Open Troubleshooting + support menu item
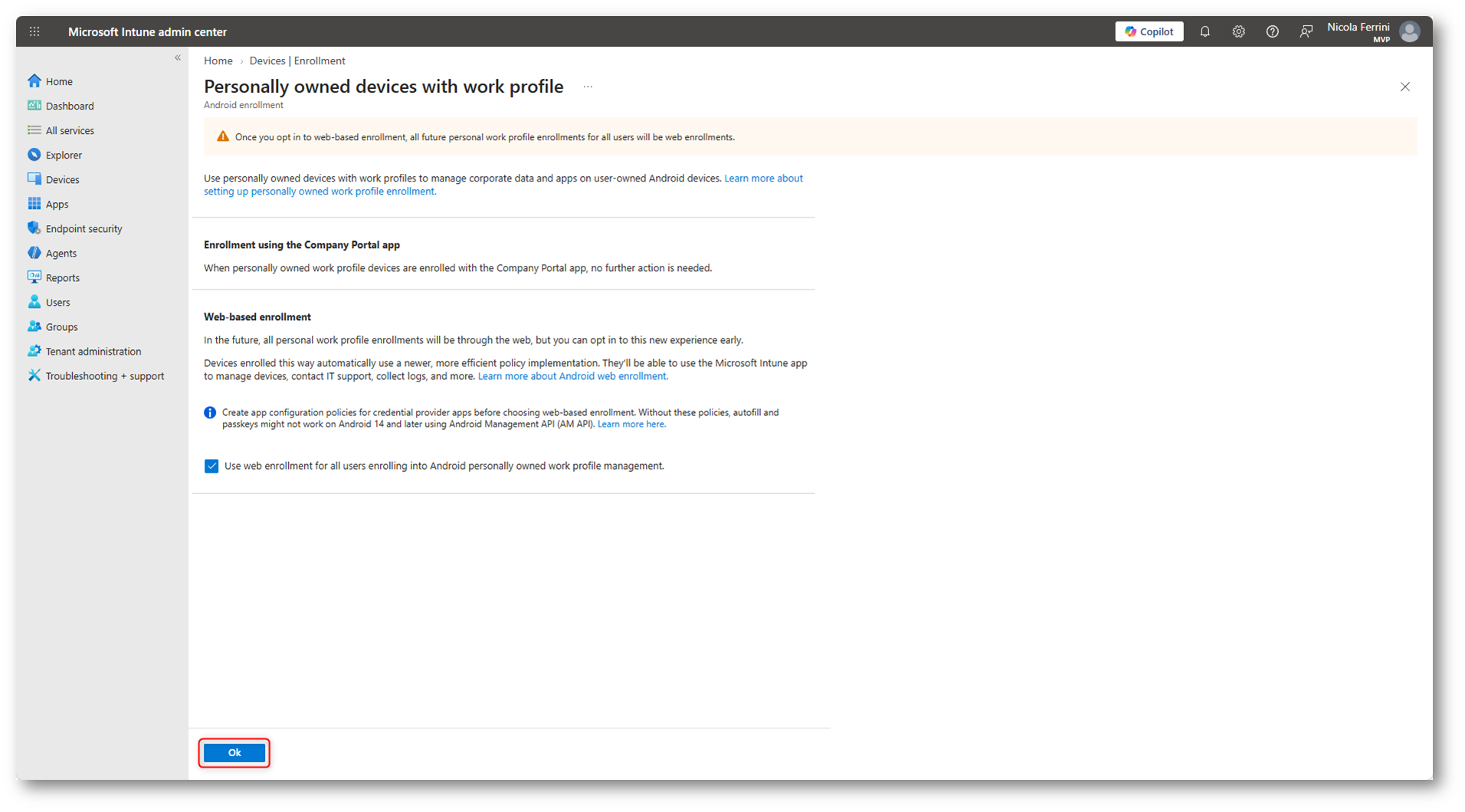The height and width of the screenshot is (812, 1465). click(x=105, y=375)
